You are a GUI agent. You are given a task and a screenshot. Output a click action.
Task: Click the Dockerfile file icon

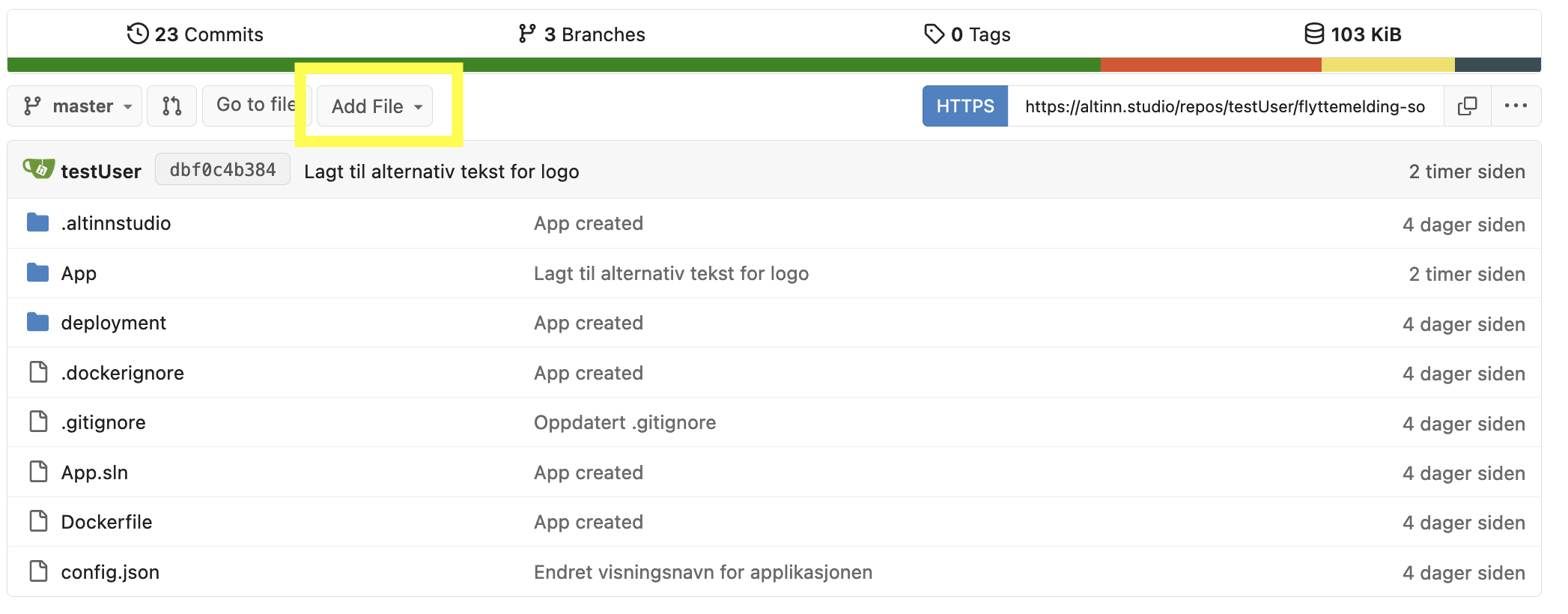tap(37, 521)
